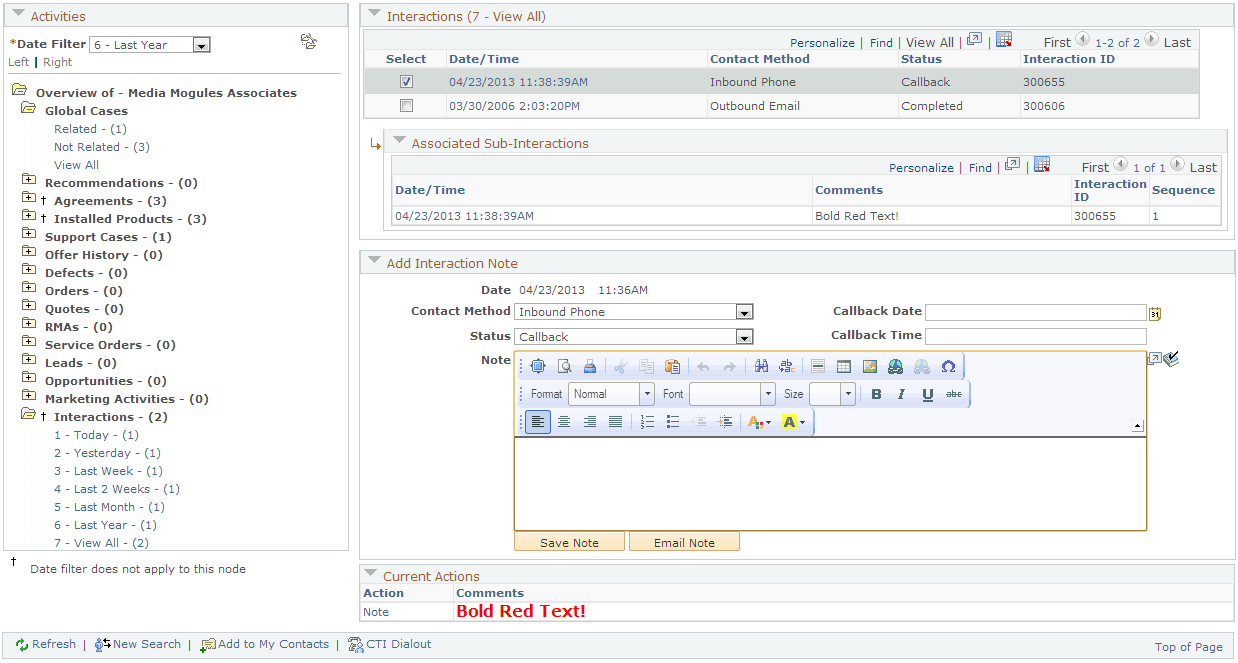Select 'Not Related - (3)' under Global Cases

(102, 147)
